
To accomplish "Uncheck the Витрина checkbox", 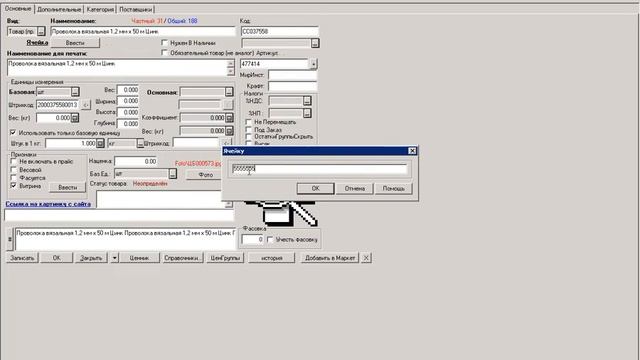I will 13,186.
